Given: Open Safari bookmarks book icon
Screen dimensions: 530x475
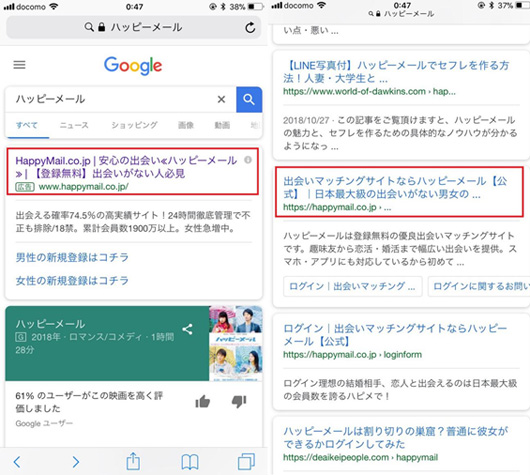Looking at the screenshot, I should 190,462.
